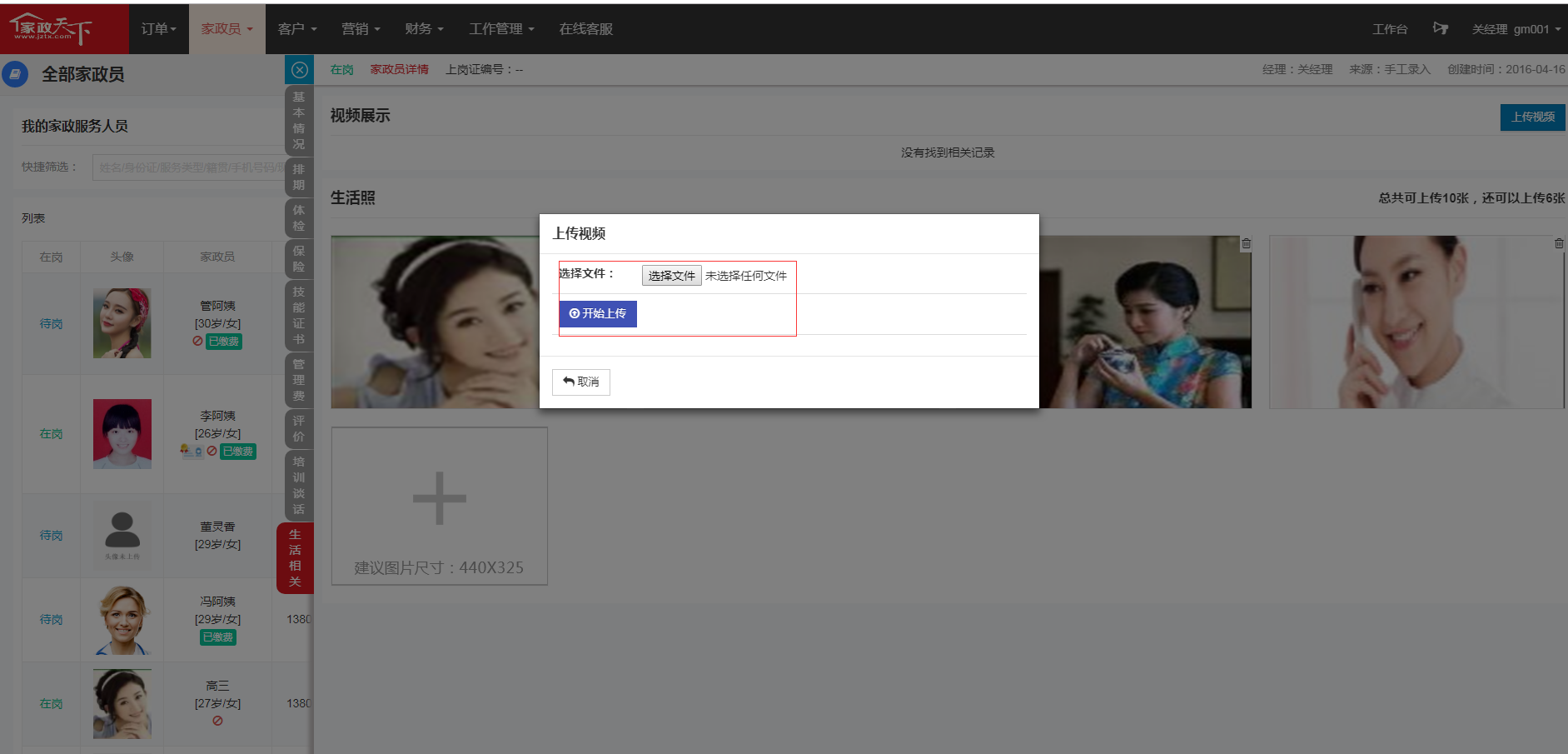The image size is (1568, 754).
Task: Switch to the 排期 side tab
Action: click(x=299, y=177)
